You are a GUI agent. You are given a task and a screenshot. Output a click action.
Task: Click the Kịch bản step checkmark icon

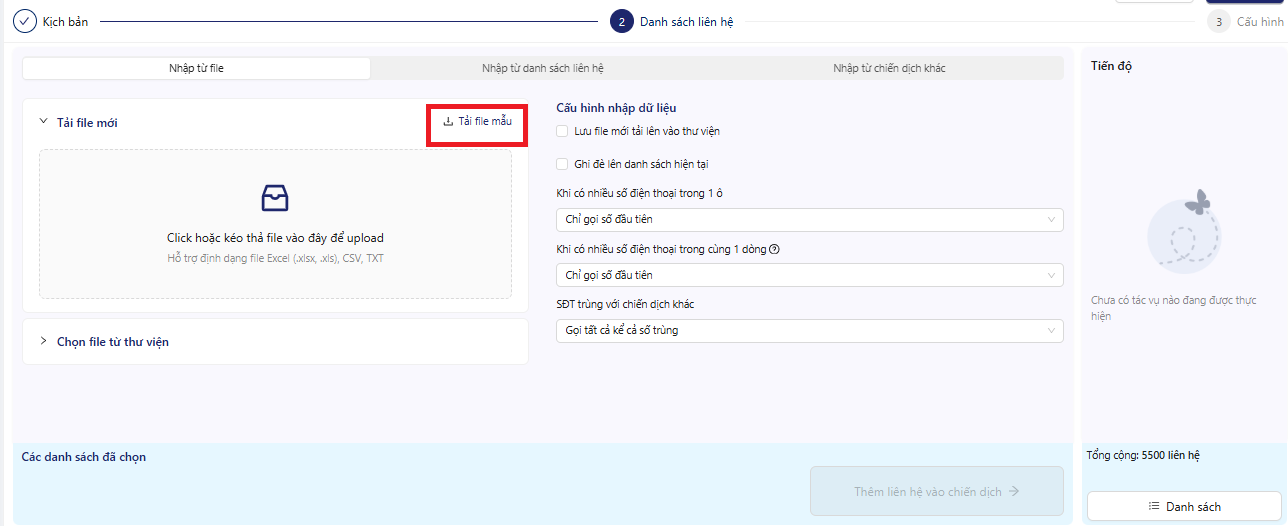coord(24,21)
